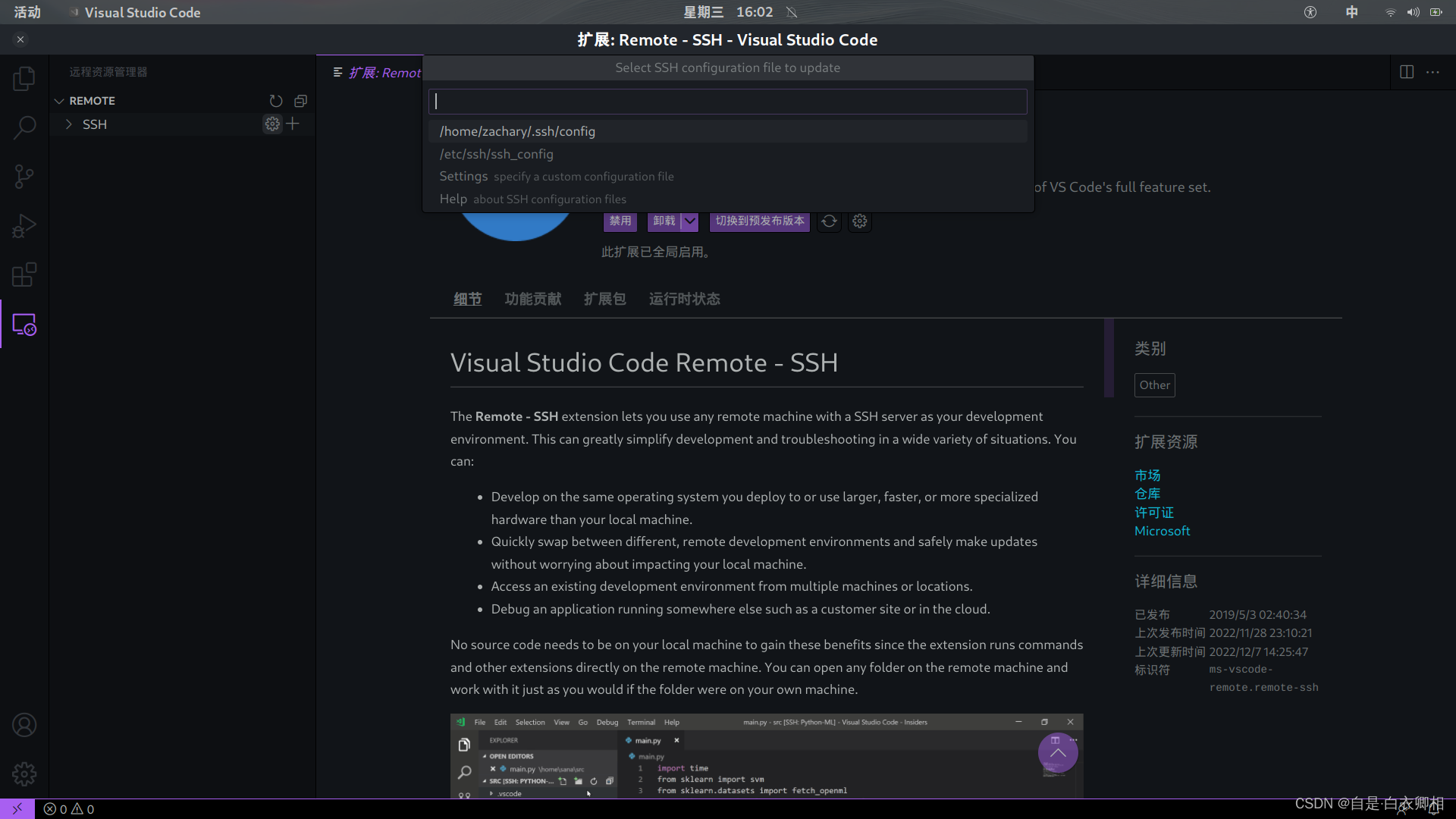This screenshot has width=1456, height=819.
Task: Switch to 运行时状态 tab
Action: point(685,299)
